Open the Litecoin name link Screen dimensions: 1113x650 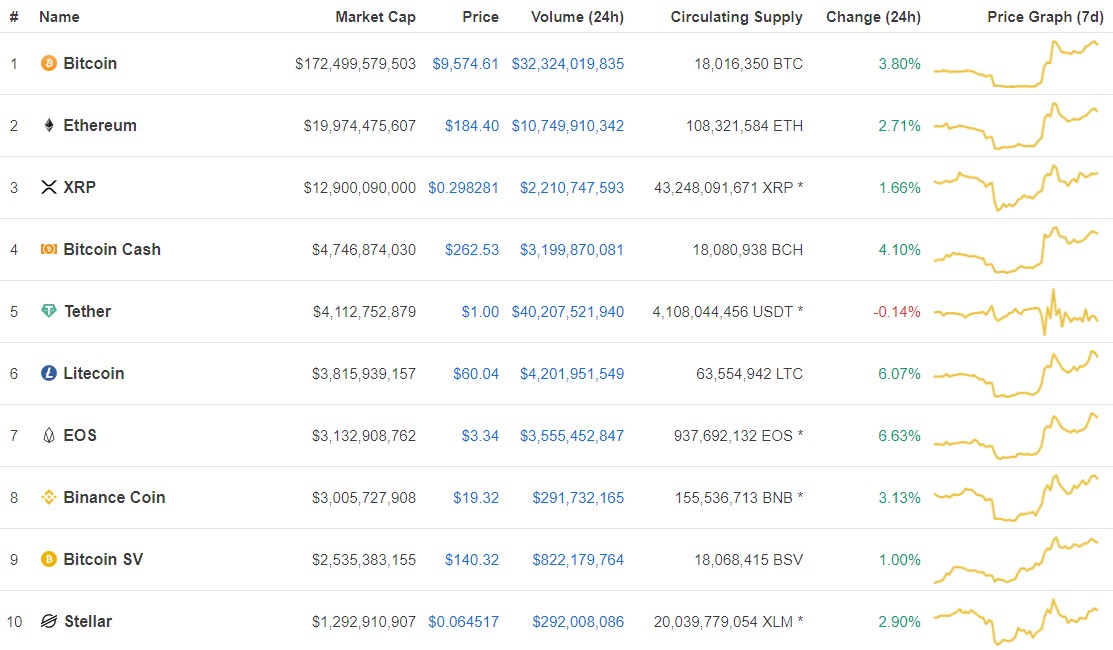pyautogui.click(x=94, y=373)
